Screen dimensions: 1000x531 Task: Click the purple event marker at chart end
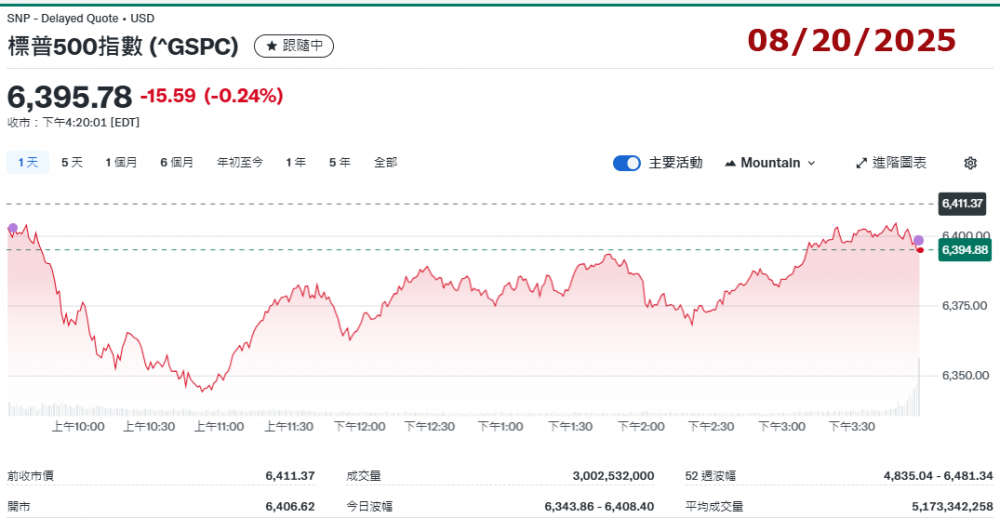(x=918, y=240)
